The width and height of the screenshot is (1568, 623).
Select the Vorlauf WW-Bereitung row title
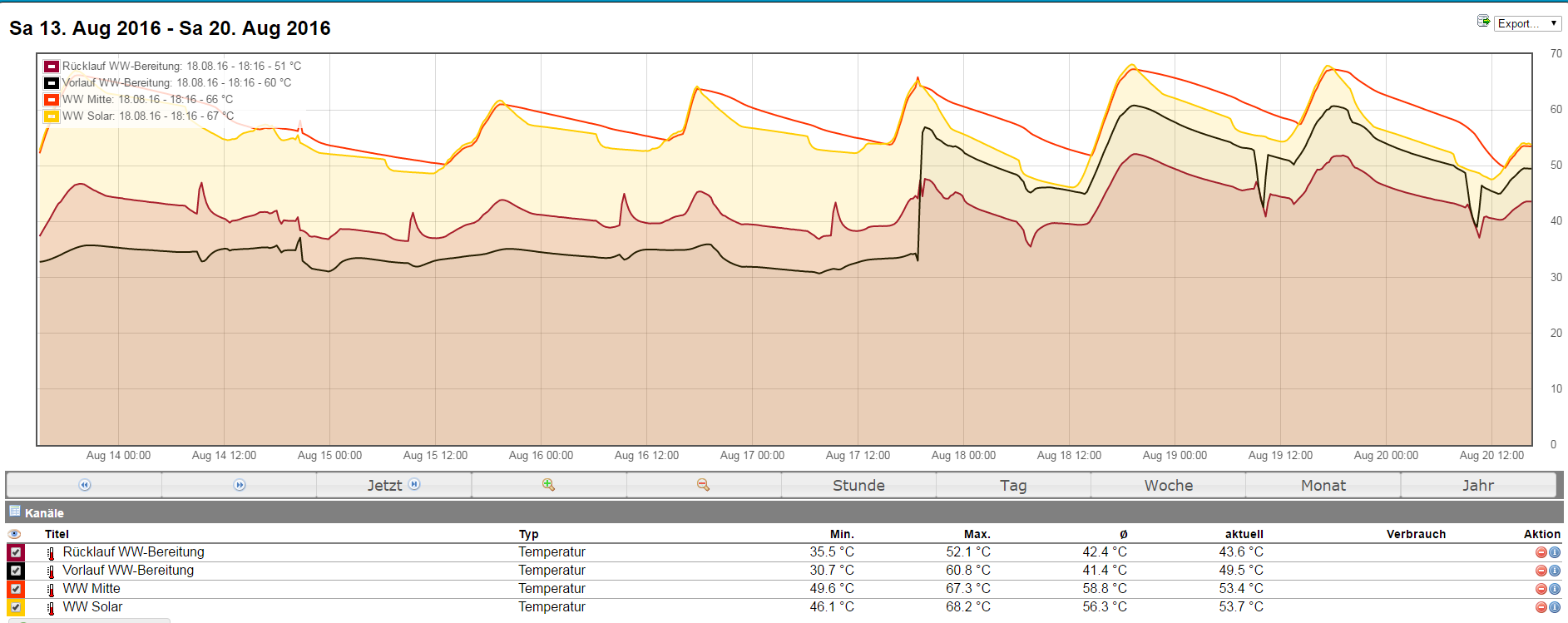pos(128,571)
